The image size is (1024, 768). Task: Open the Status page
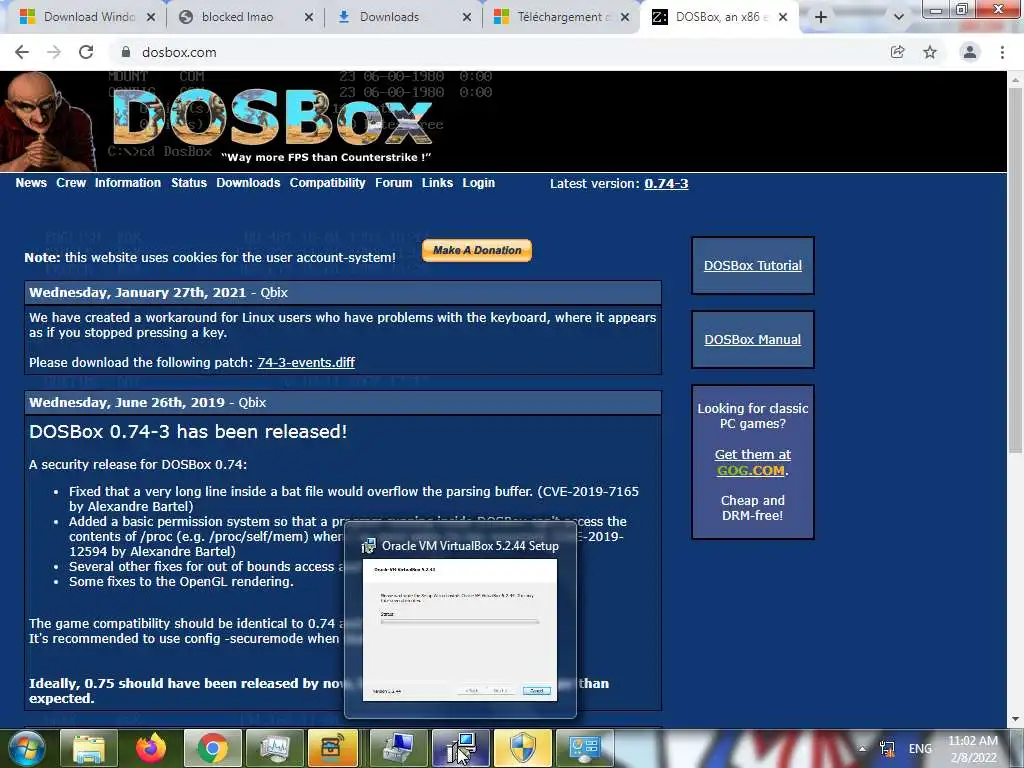(189, 183)
